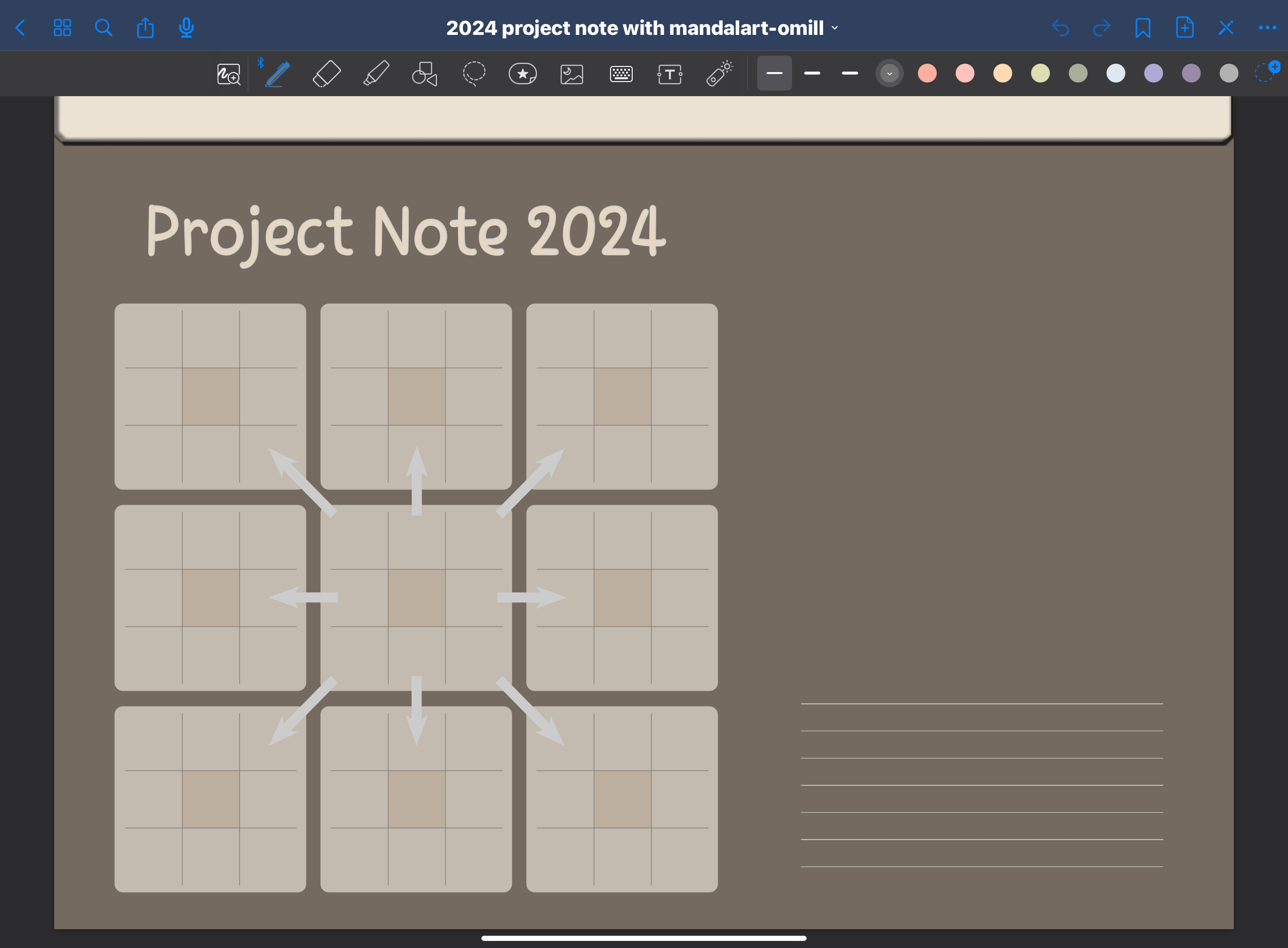This screenshot has width=1288, height=948.
Task: Open the more options menu
Action: coord(1267,27)
